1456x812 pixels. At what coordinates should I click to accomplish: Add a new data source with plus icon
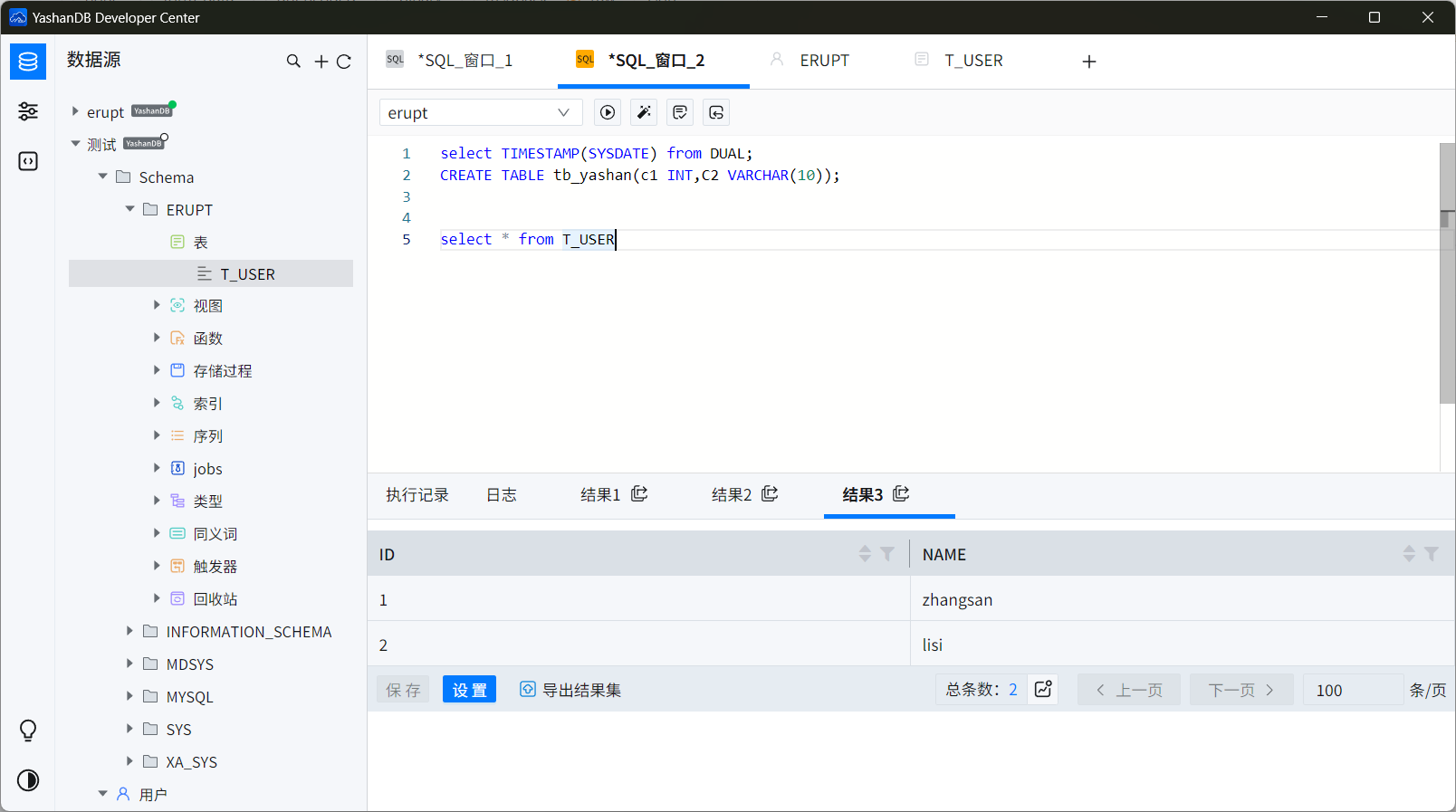coord(321,62)
